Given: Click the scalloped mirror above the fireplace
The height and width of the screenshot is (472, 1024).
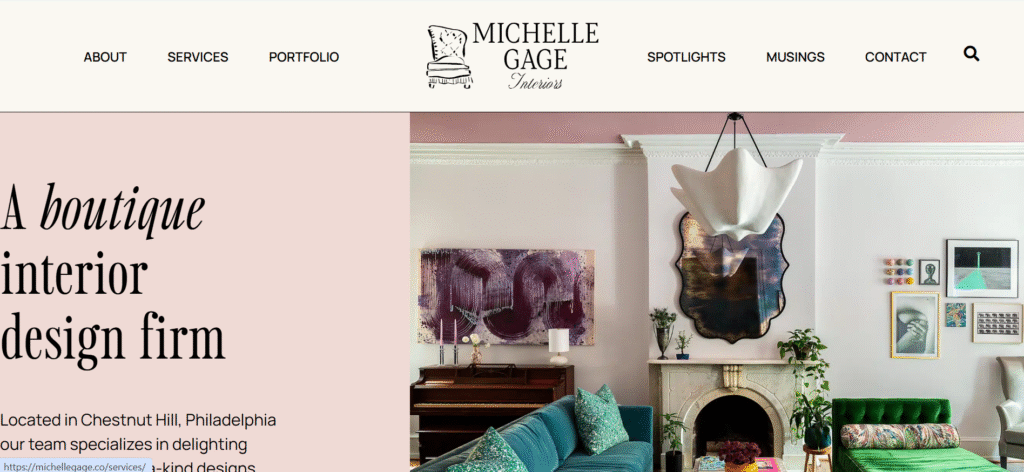Looking at the screenshot, I should tap(732, 277).
